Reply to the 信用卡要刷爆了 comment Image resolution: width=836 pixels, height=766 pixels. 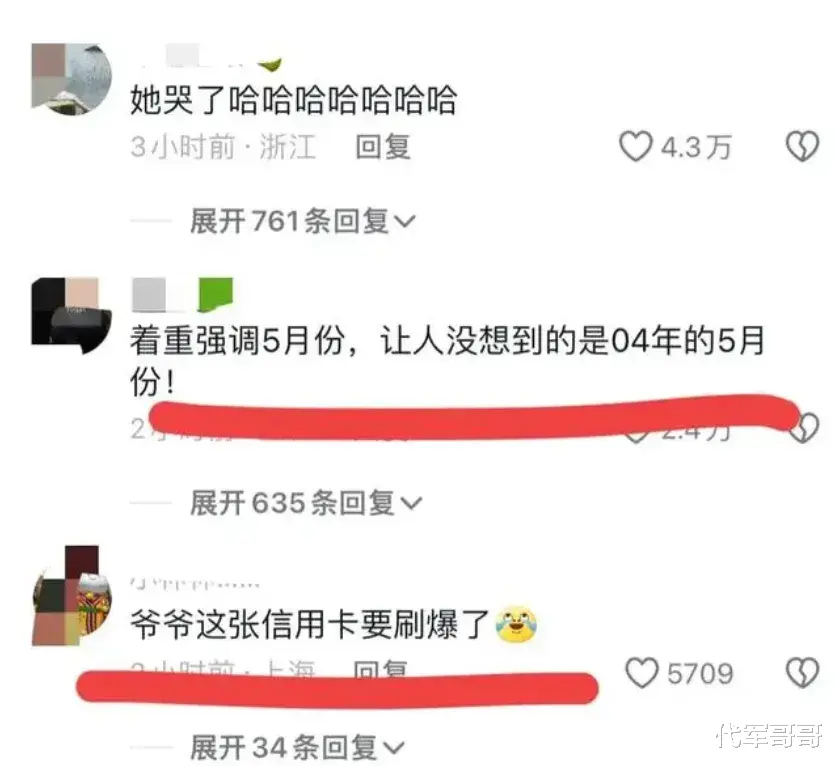381,667
